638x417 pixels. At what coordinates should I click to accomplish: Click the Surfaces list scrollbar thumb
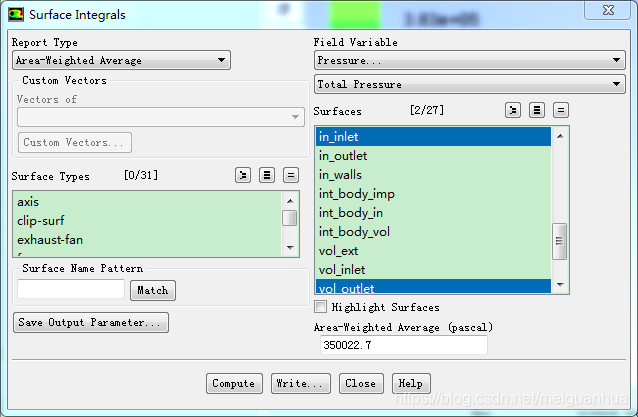coord(560,241)
